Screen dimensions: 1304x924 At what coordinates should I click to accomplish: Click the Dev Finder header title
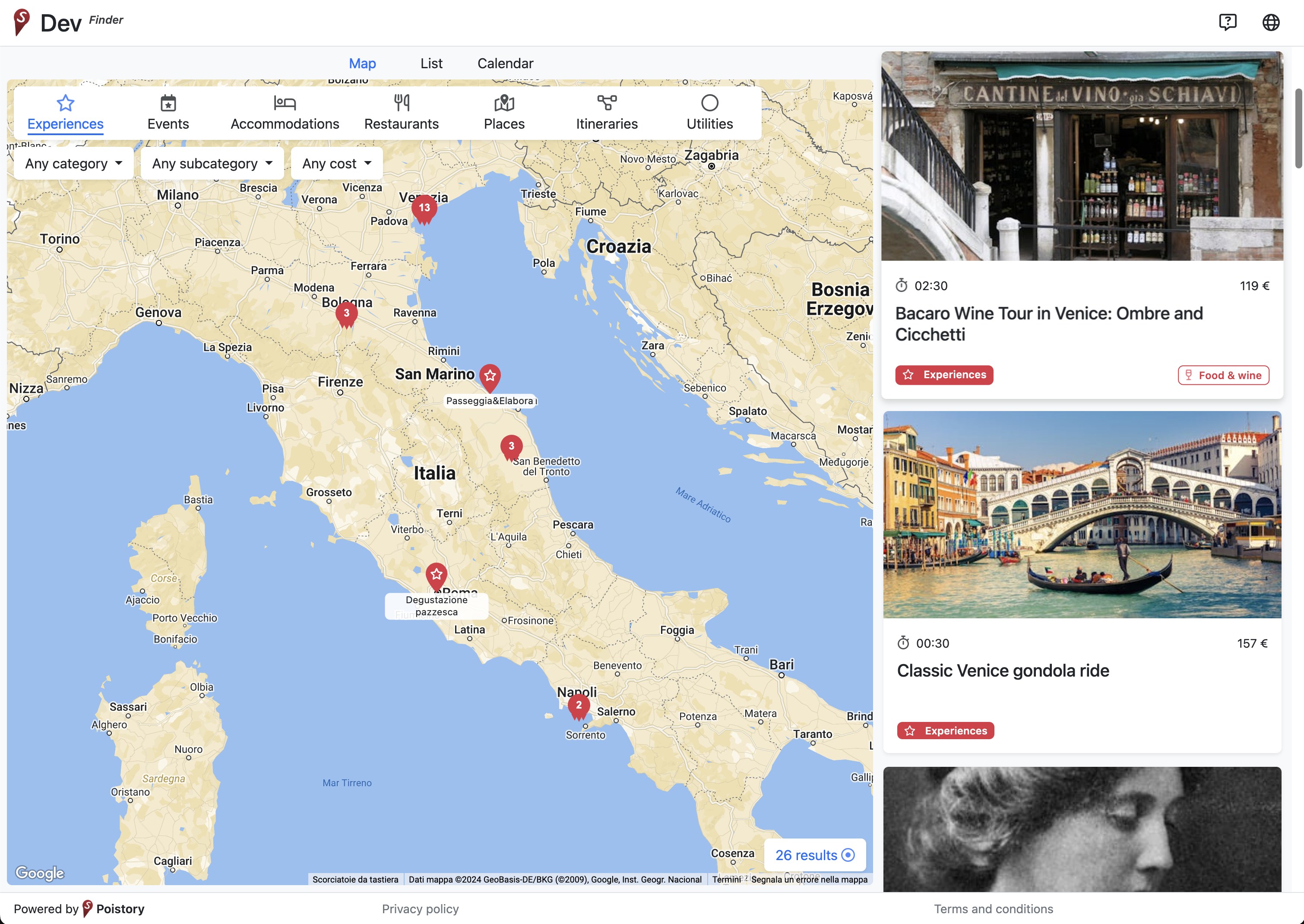(x=81, y=23)
